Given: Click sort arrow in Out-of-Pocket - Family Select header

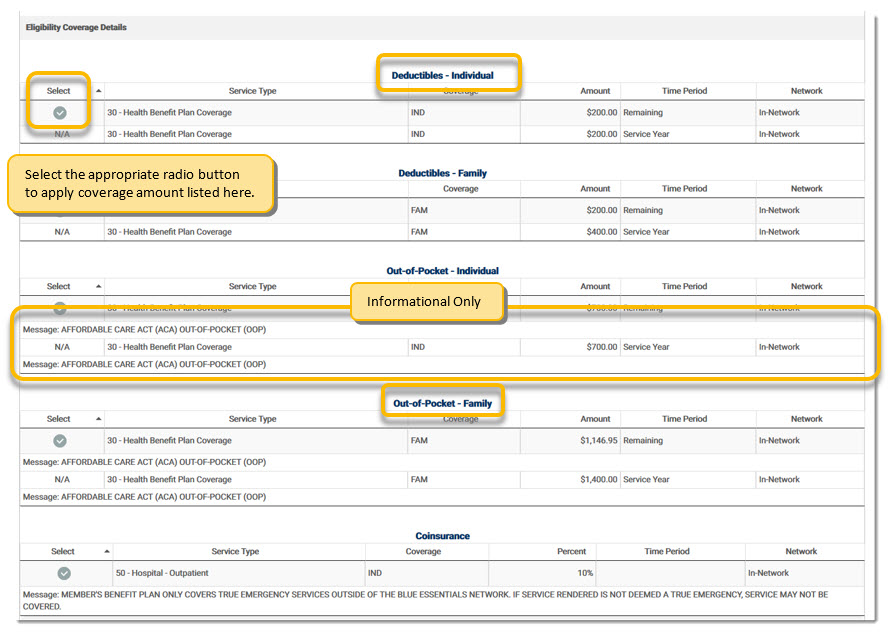Looking at the screenshot, I should tap(98, 419).
